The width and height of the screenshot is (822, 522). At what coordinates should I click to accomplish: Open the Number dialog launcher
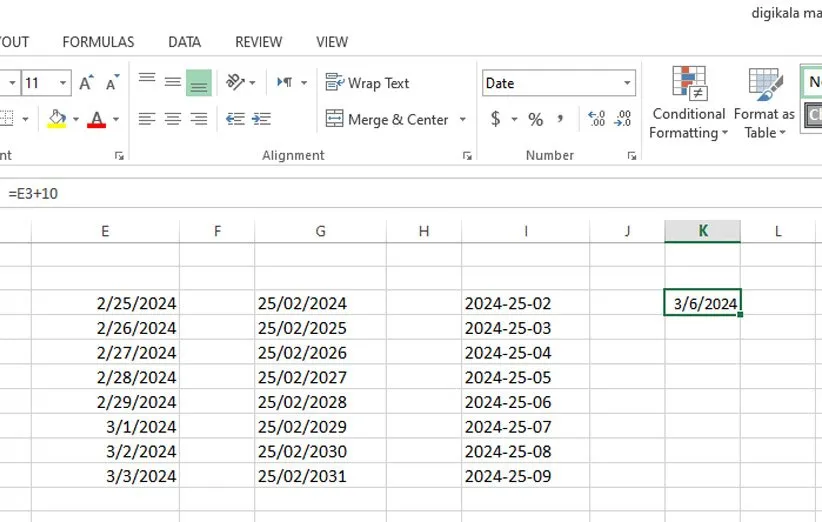point(632,156)
